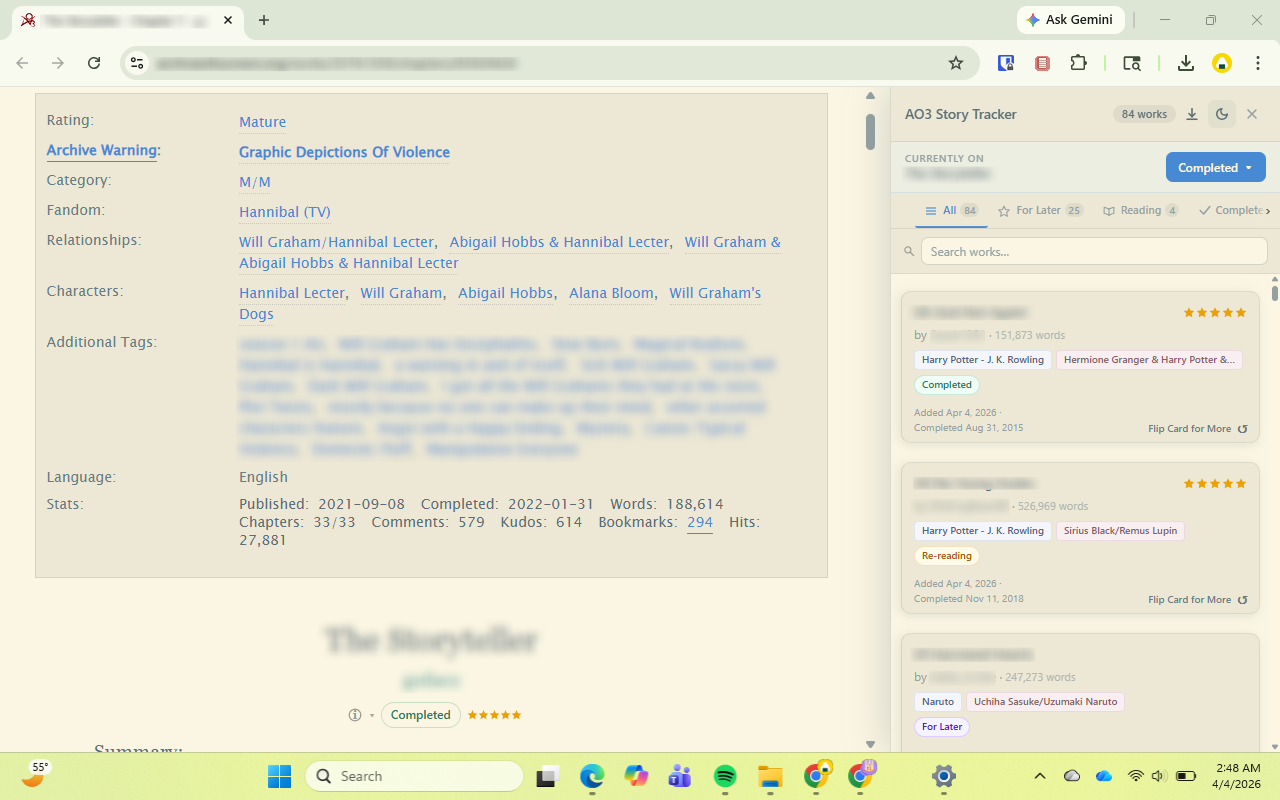This screenshot has width=1280, height=800.
Task: Open blue extension icon in toolbar
Action: pos(1006,63)
